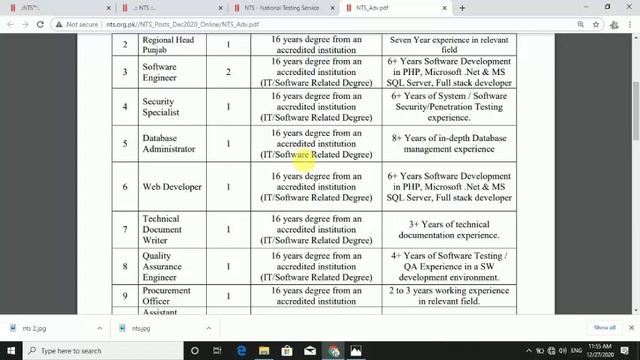This screenshot has width=640, height=360.
Task: Click '8+ Years of in-depth Database' text
Action: point(449,138)
